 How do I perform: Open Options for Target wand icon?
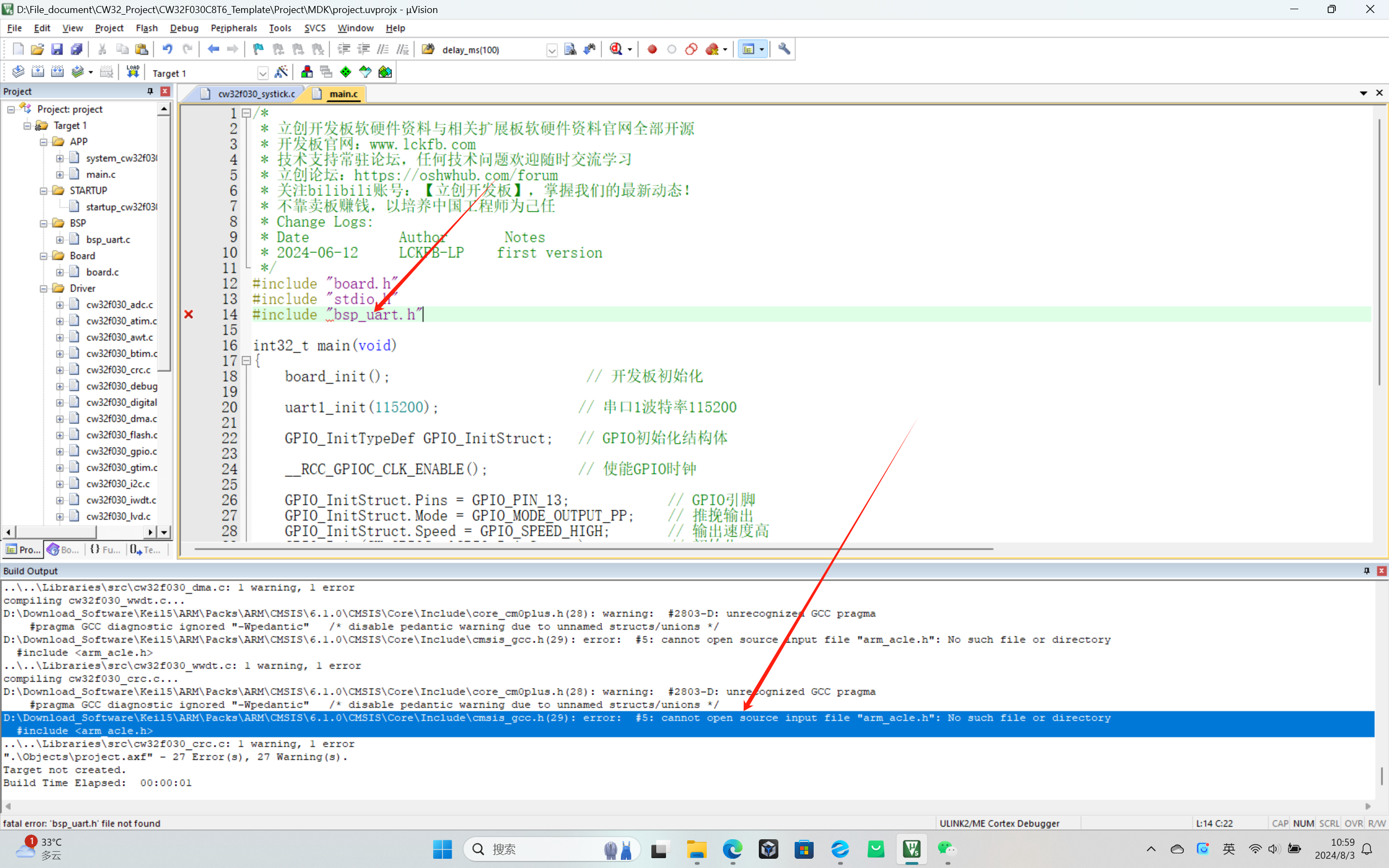pos(281,72)
